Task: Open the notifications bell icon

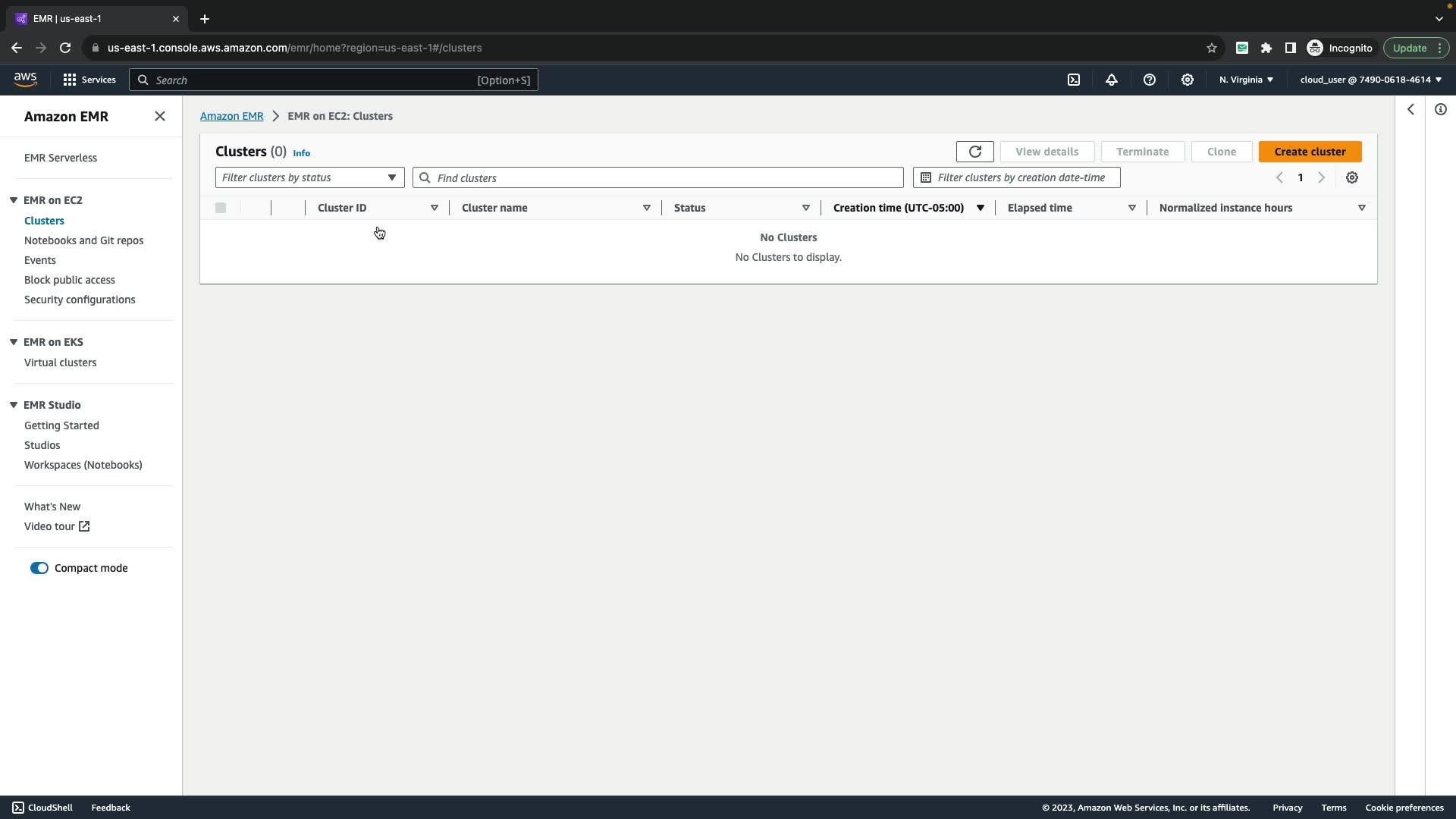Action: [x=1111, y=80]
